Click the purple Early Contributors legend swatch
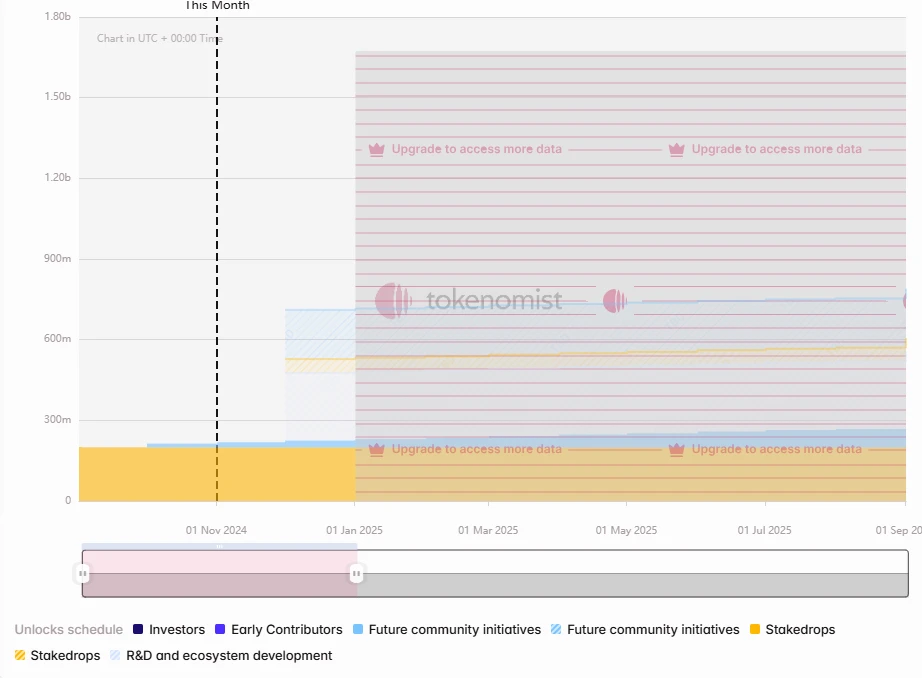This screenshot has height=678, width=922. click(x=220, y=630)
